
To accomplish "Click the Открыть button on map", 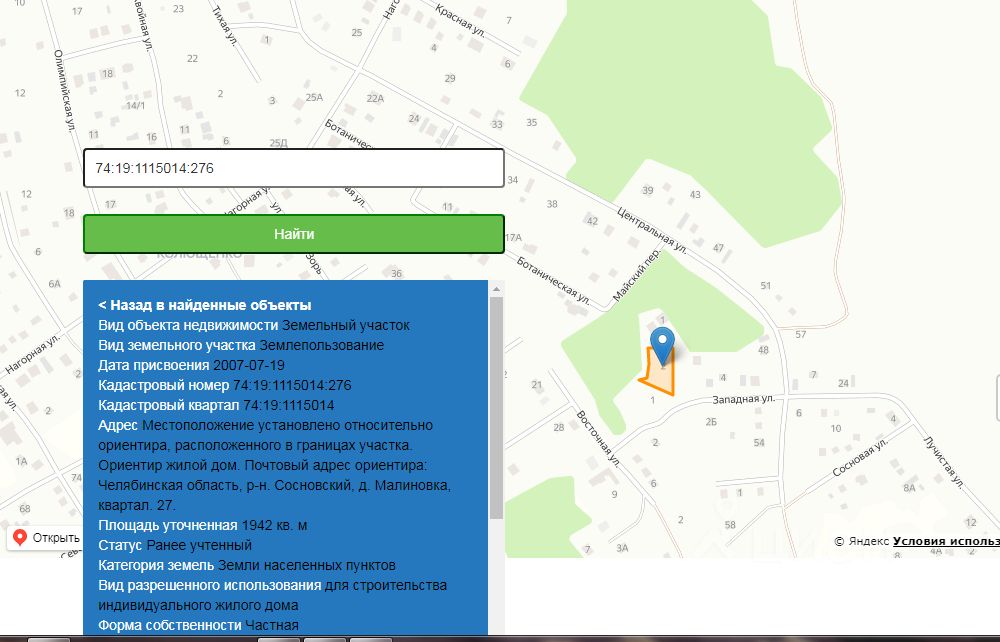I will pos(55,537).
